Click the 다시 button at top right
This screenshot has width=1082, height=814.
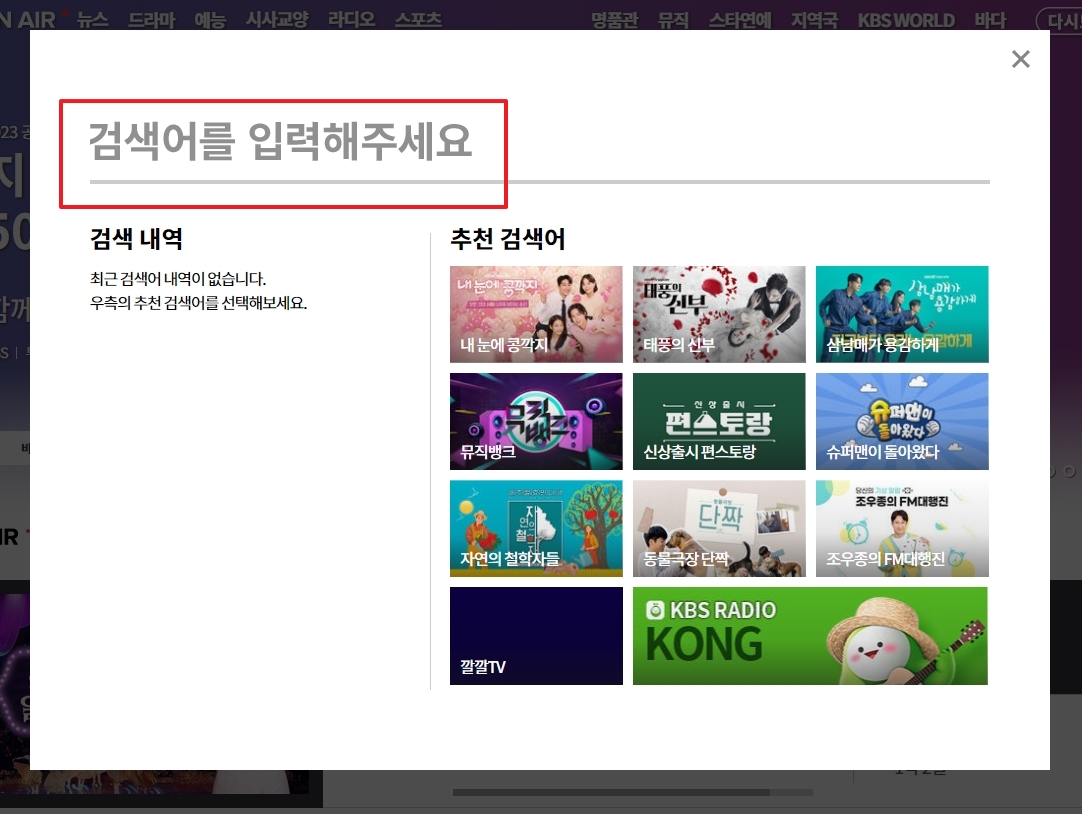(1060, 21)
